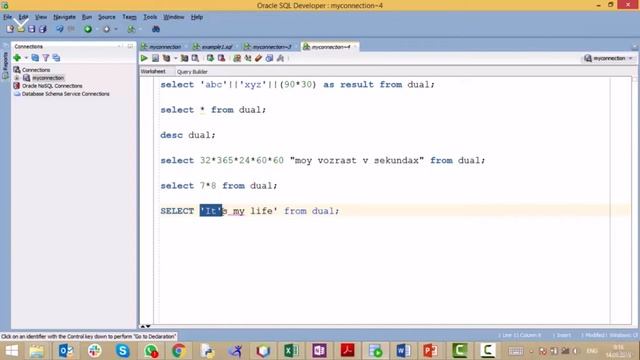Click the Open file folder icon

21,29
